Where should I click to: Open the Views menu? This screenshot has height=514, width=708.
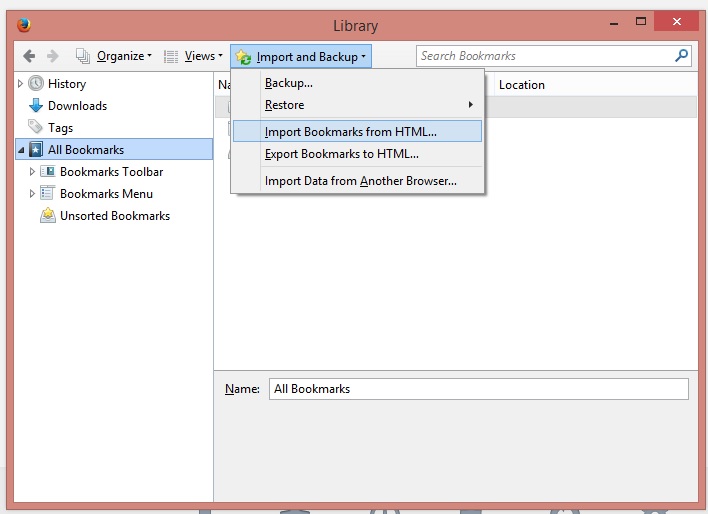pyautogui.click(x=203, y=56)
